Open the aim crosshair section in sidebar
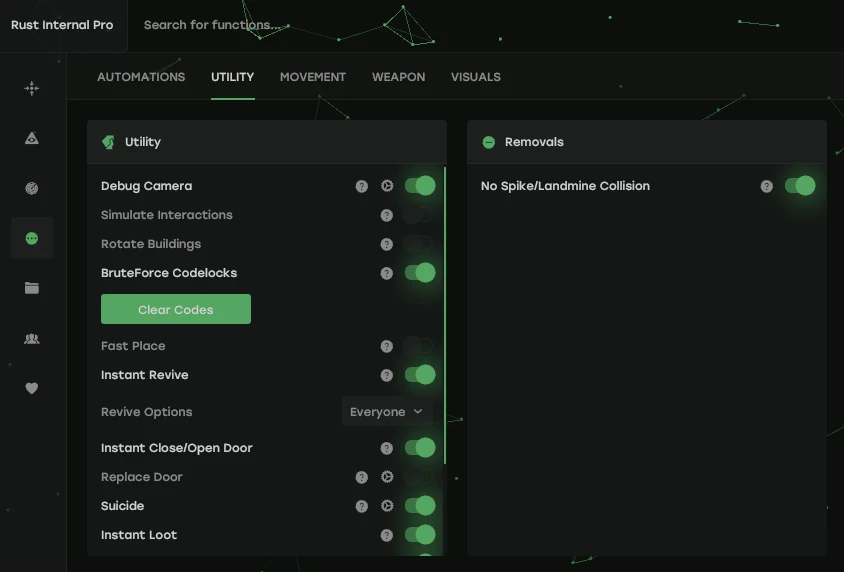The width and height of the screenshot is (844, 572). 32,88
